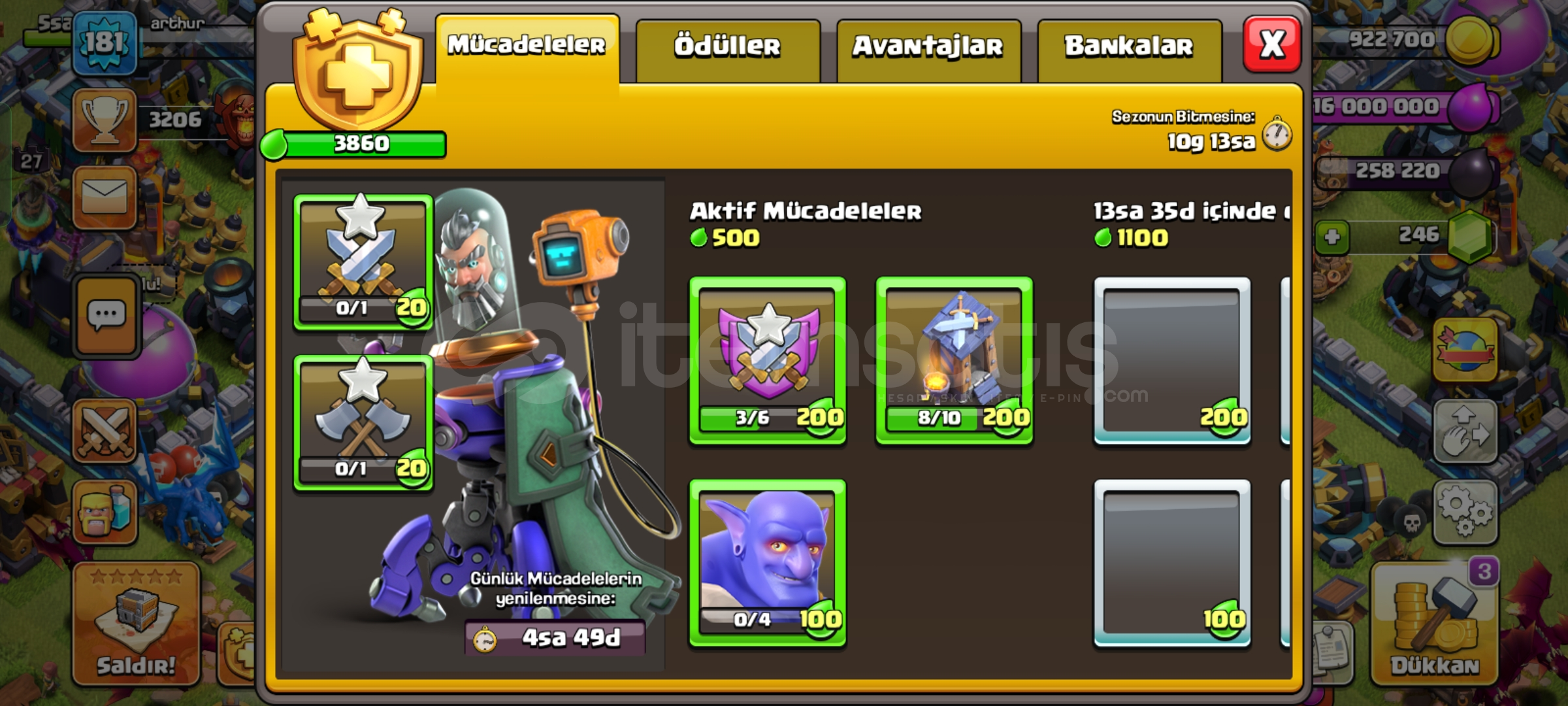Open the settings gears icon
The width and height of the screenshot is (1568, 706).
tap(1465, 512)
